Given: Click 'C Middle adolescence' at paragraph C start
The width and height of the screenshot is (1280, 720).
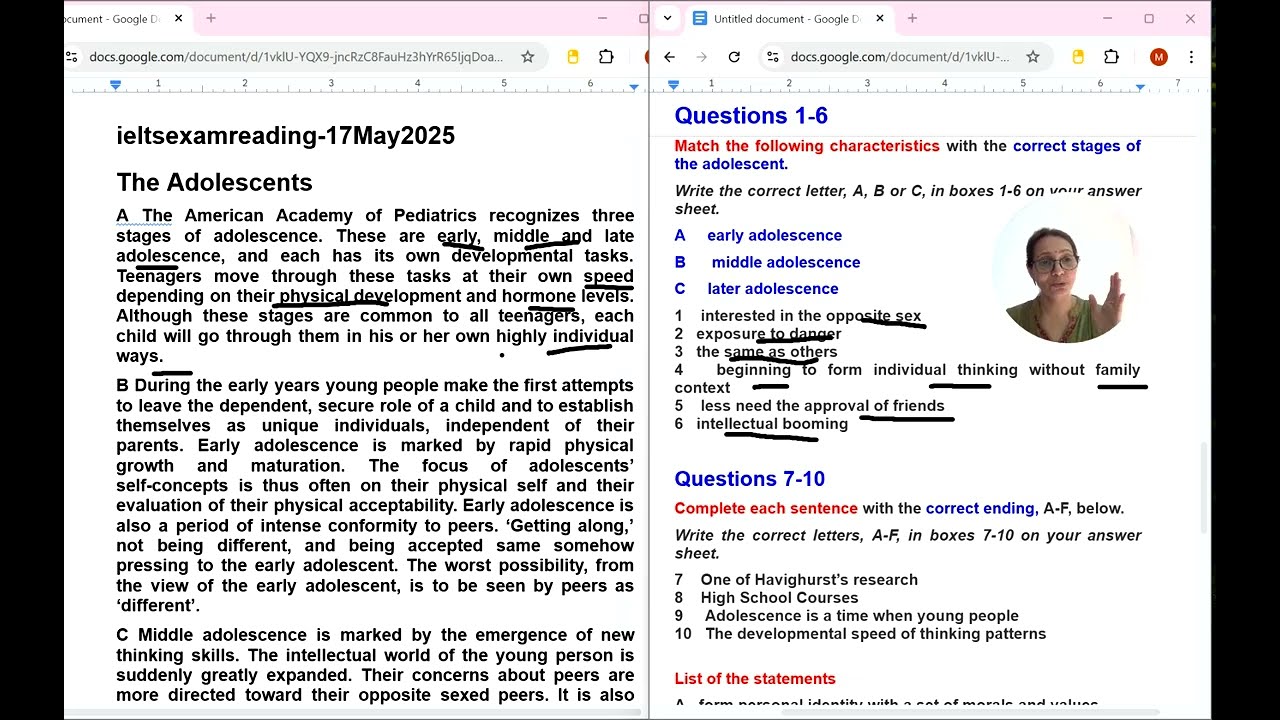Looking at the screenshot, I should coord(213,635).
